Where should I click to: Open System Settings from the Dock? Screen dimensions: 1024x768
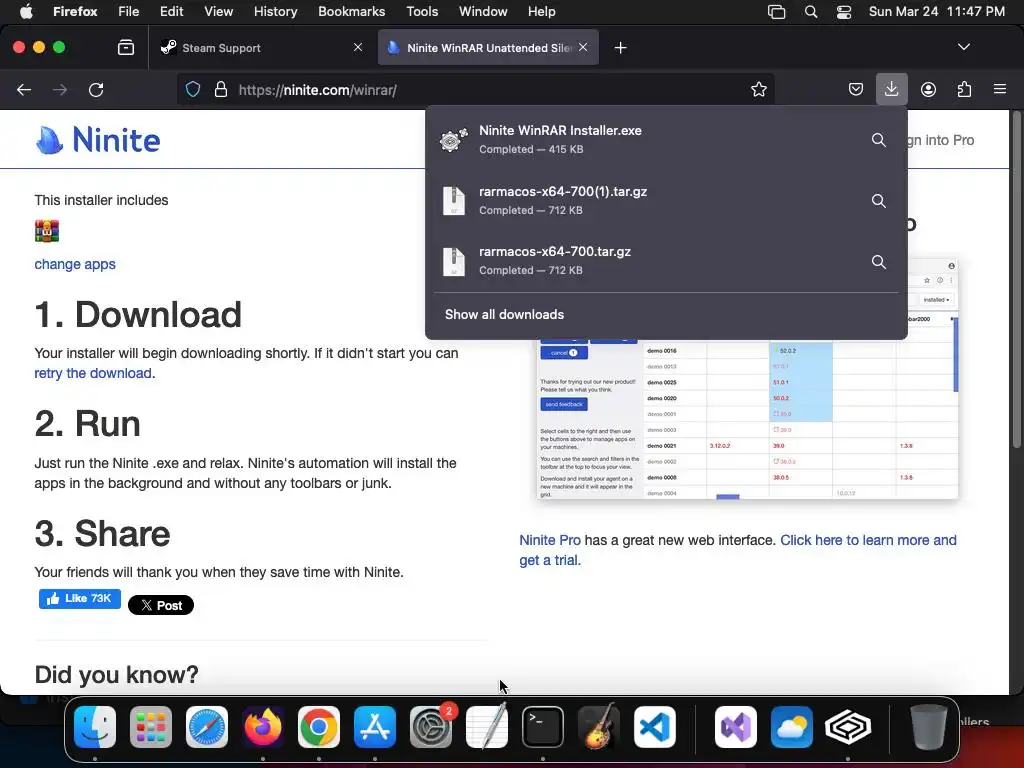click(x=431, y=727)
